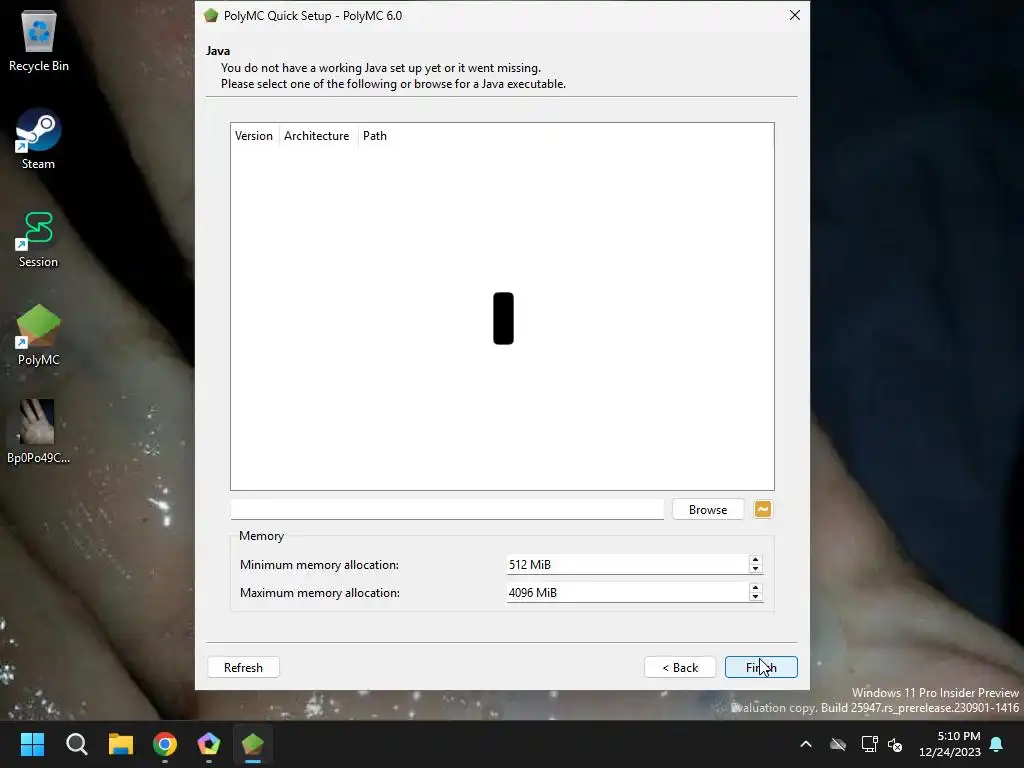Decrease maximum memory allocation with down arrow

point(756,597)
